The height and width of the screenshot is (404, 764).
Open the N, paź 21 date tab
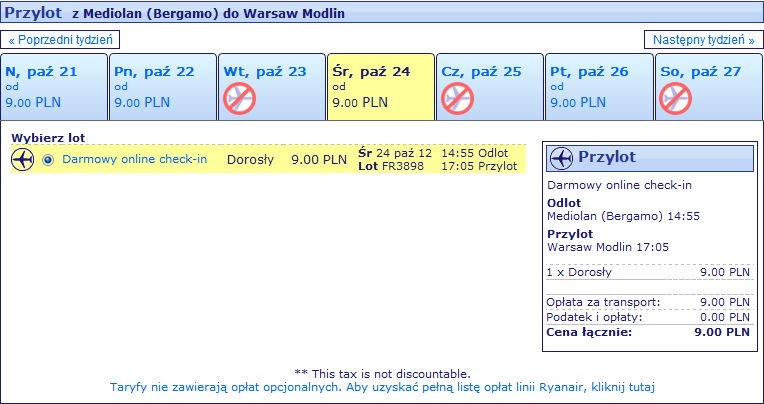point(54,87)
